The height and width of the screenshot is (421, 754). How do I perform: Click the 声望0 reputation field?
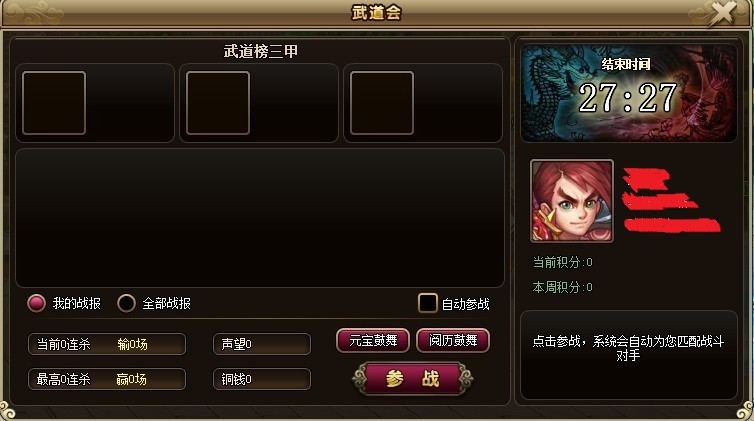[262, 344]
